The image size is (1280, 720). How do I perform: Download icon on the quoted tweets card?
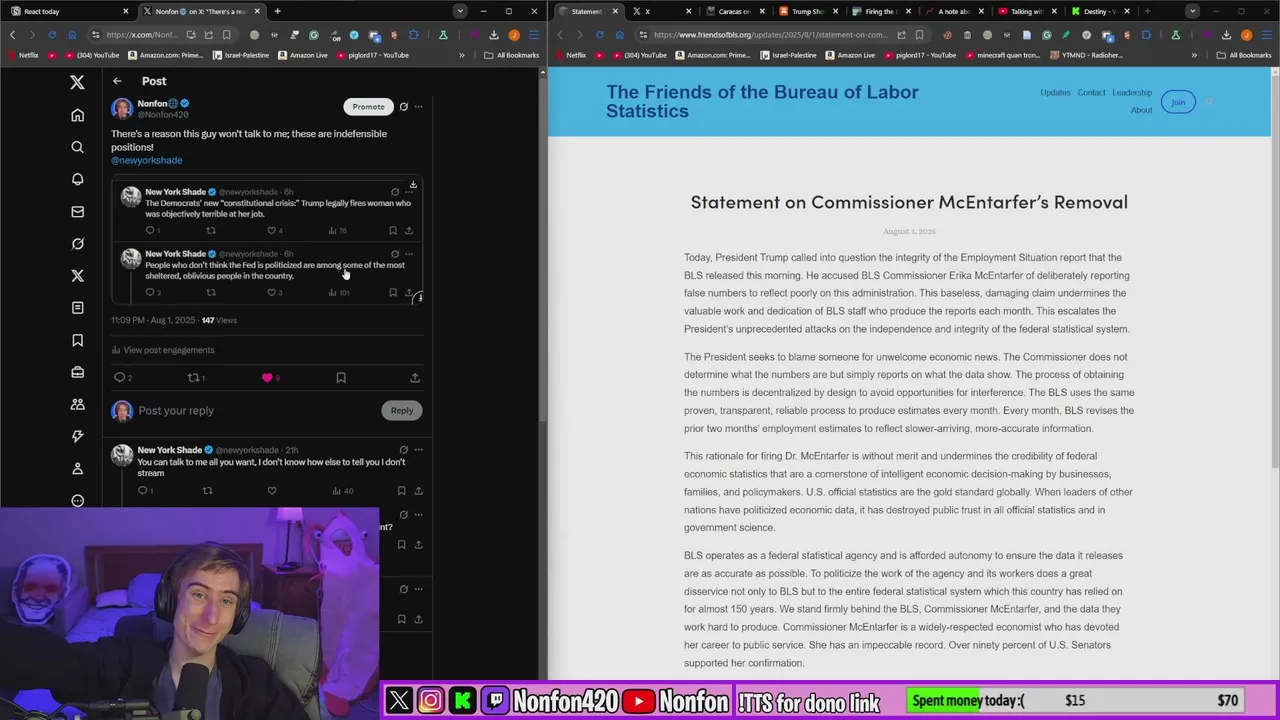[413, 185]
